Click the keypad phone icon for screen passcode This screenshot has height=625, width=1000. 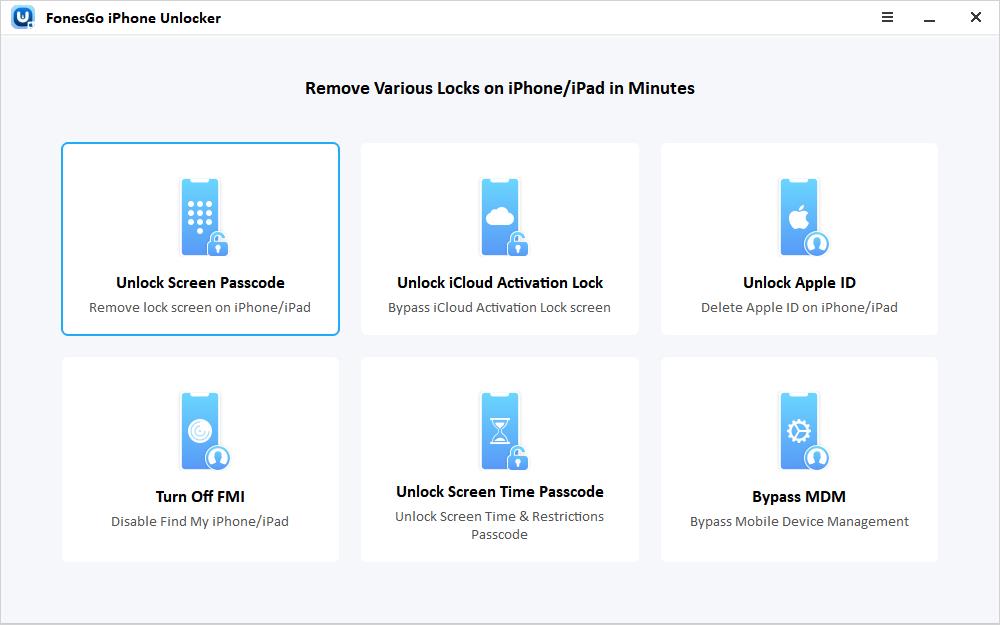(201, 217)
